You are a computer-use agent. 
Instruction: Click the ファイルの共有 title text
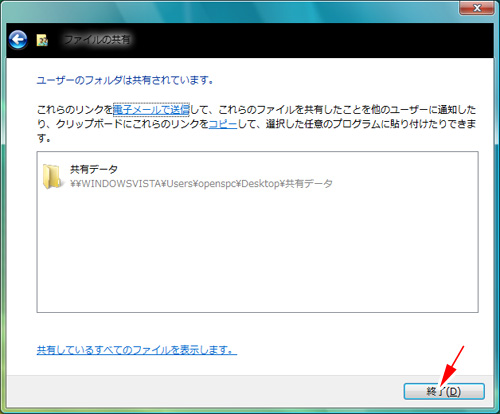click(97, 40)
